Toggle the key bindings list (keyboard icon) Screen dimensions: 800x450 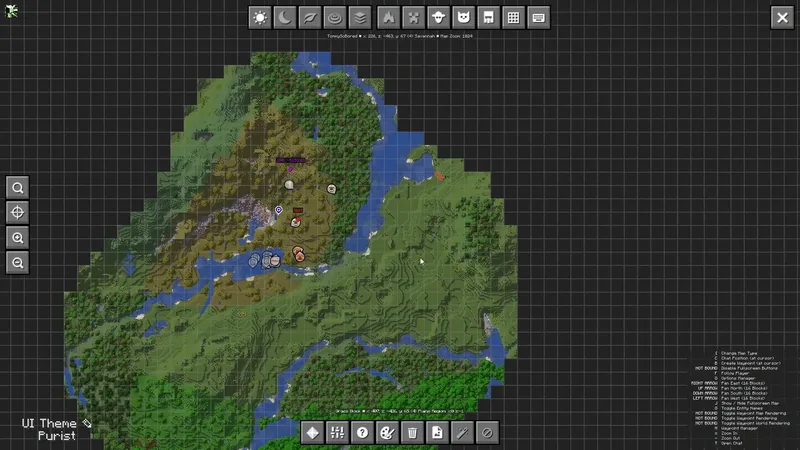point(538,18)
